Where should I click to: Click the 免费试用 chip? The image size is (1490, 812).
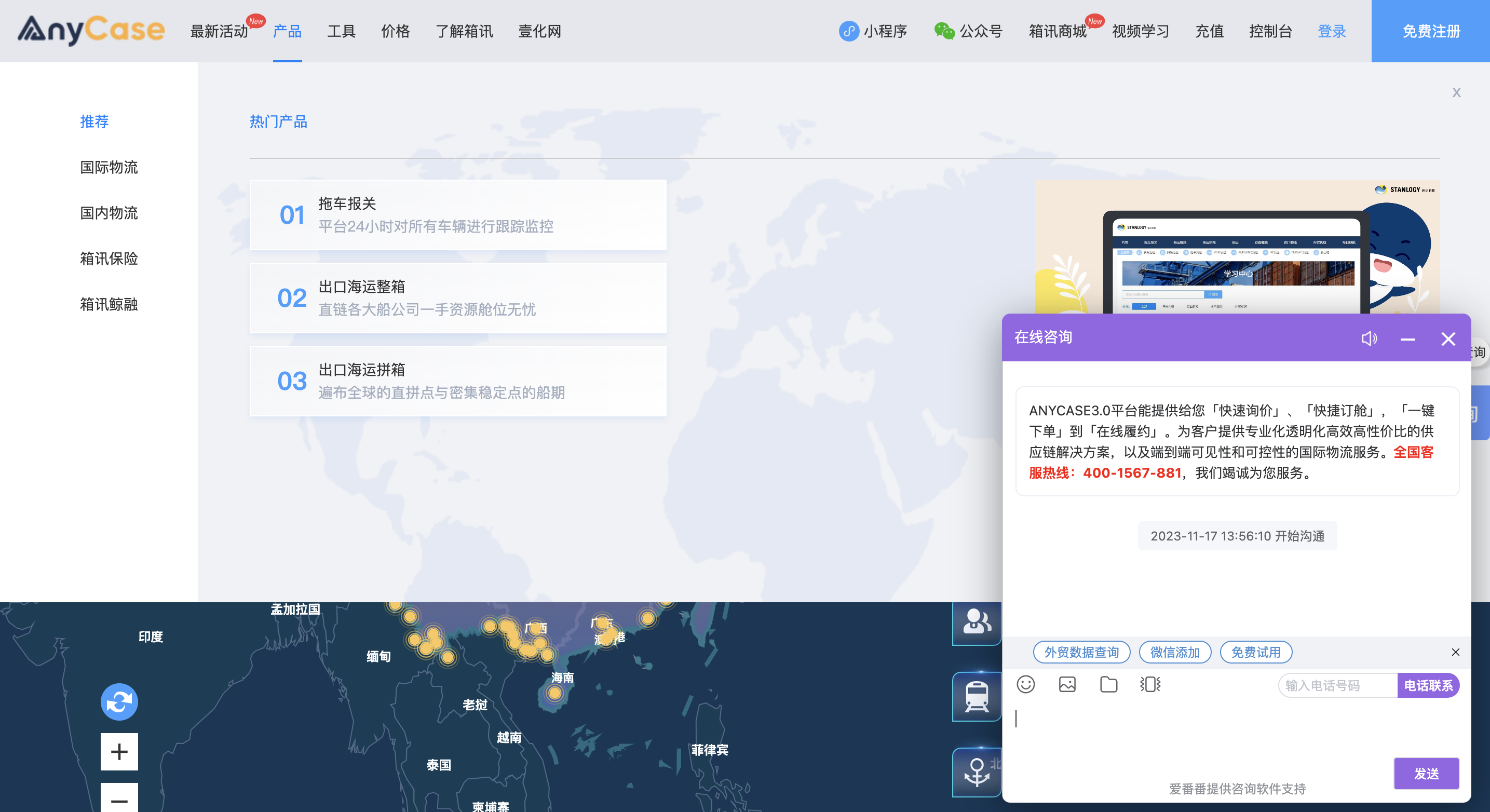click(1256, 653)
